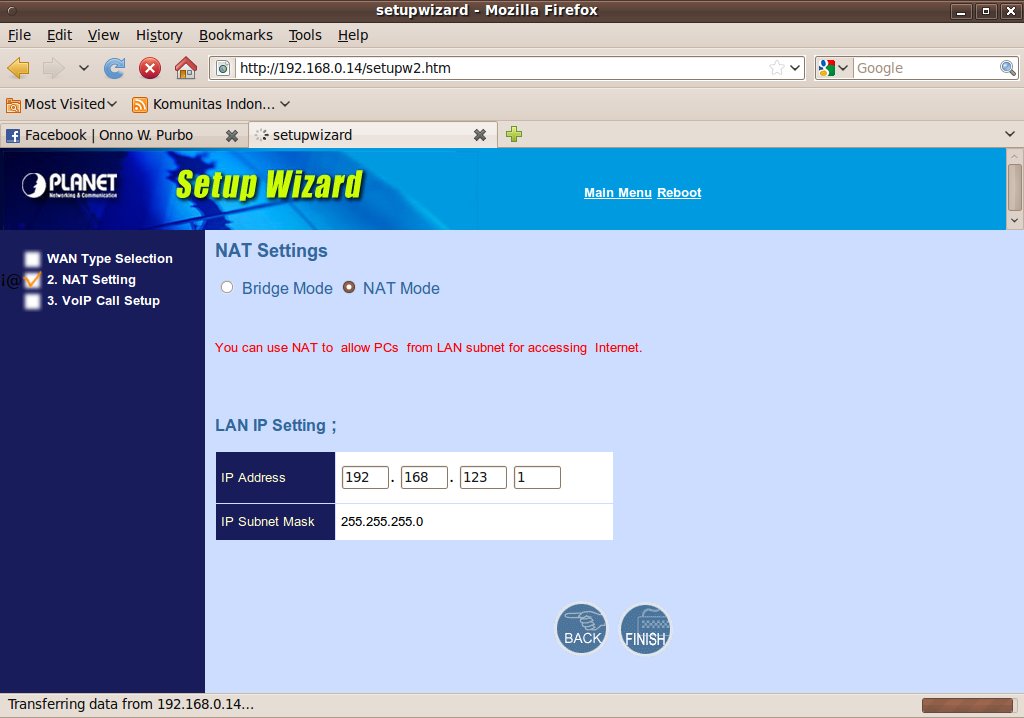
Task: Click the round BACK button
Action: (x=581, y=628)
